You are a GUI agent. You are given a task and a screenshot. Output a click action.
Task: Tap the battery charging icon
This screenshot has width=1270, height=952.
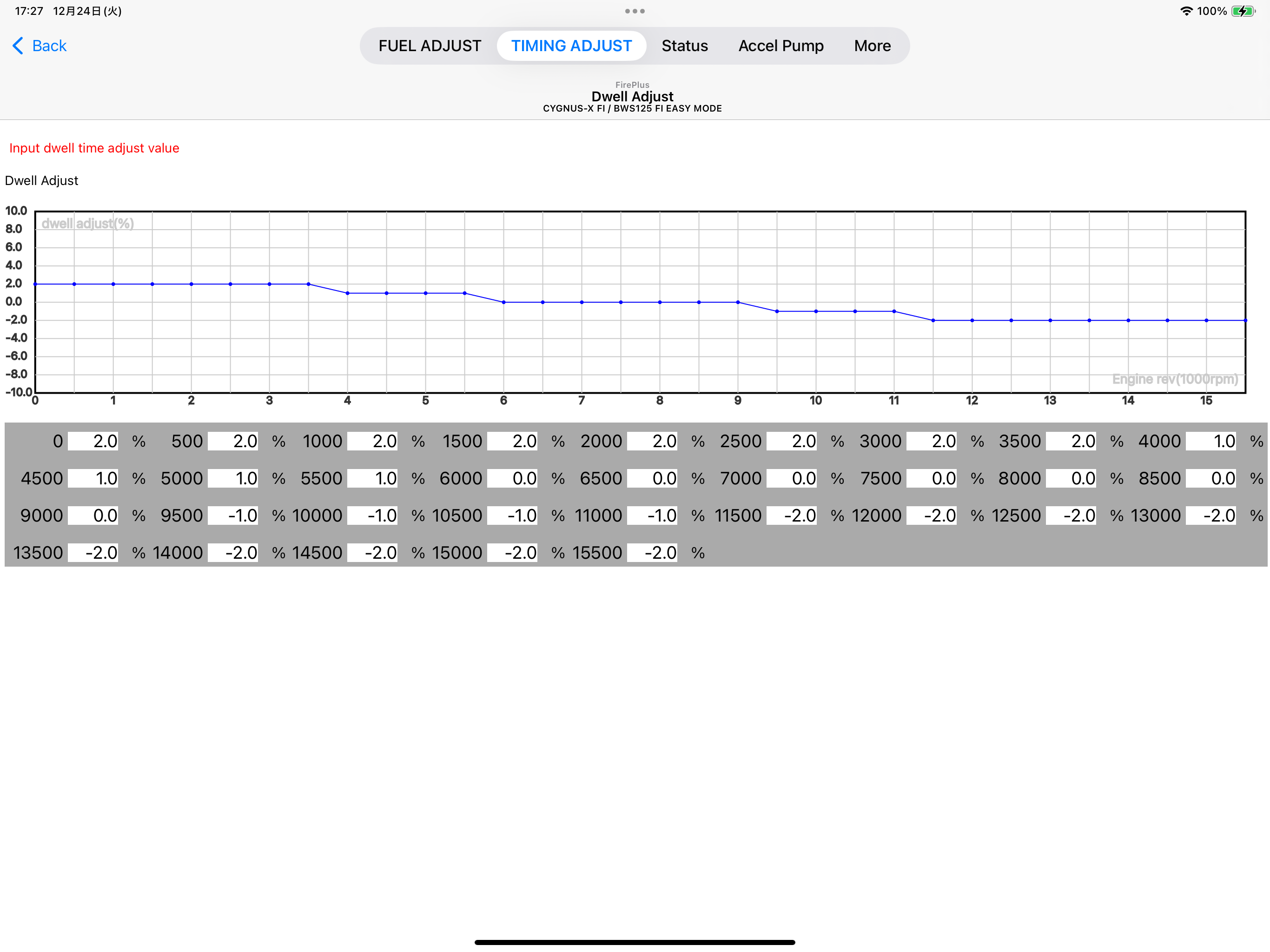pos(1243,11)
